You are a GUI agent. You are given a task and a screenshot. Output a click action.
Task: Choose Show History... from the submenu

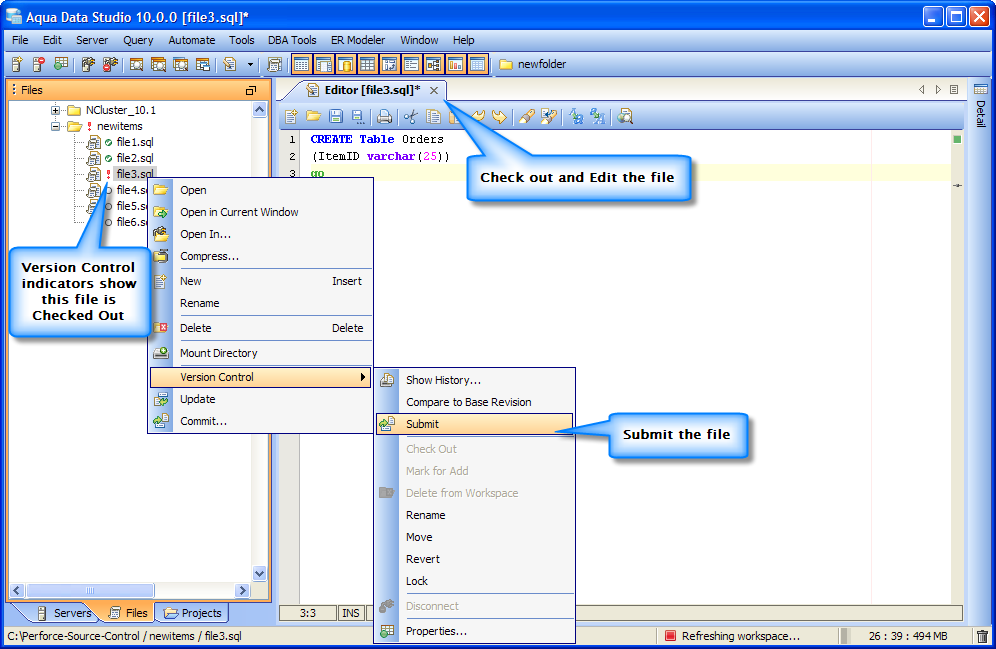click(x=474, y=380)
